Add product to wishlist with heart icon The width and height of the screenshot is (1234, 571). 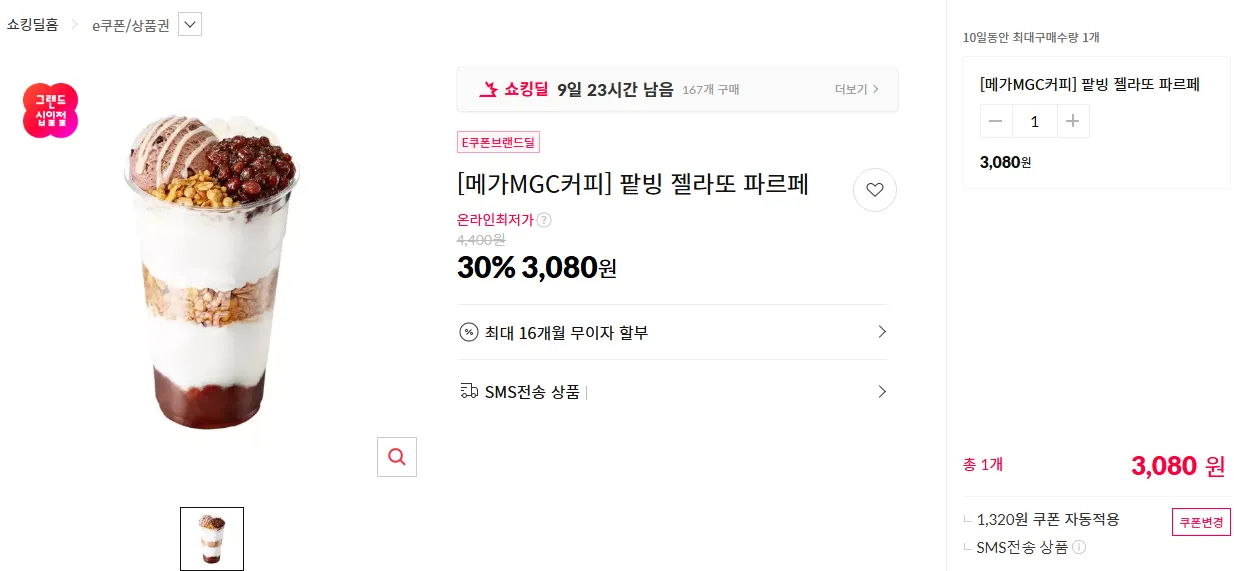point(875,190)
